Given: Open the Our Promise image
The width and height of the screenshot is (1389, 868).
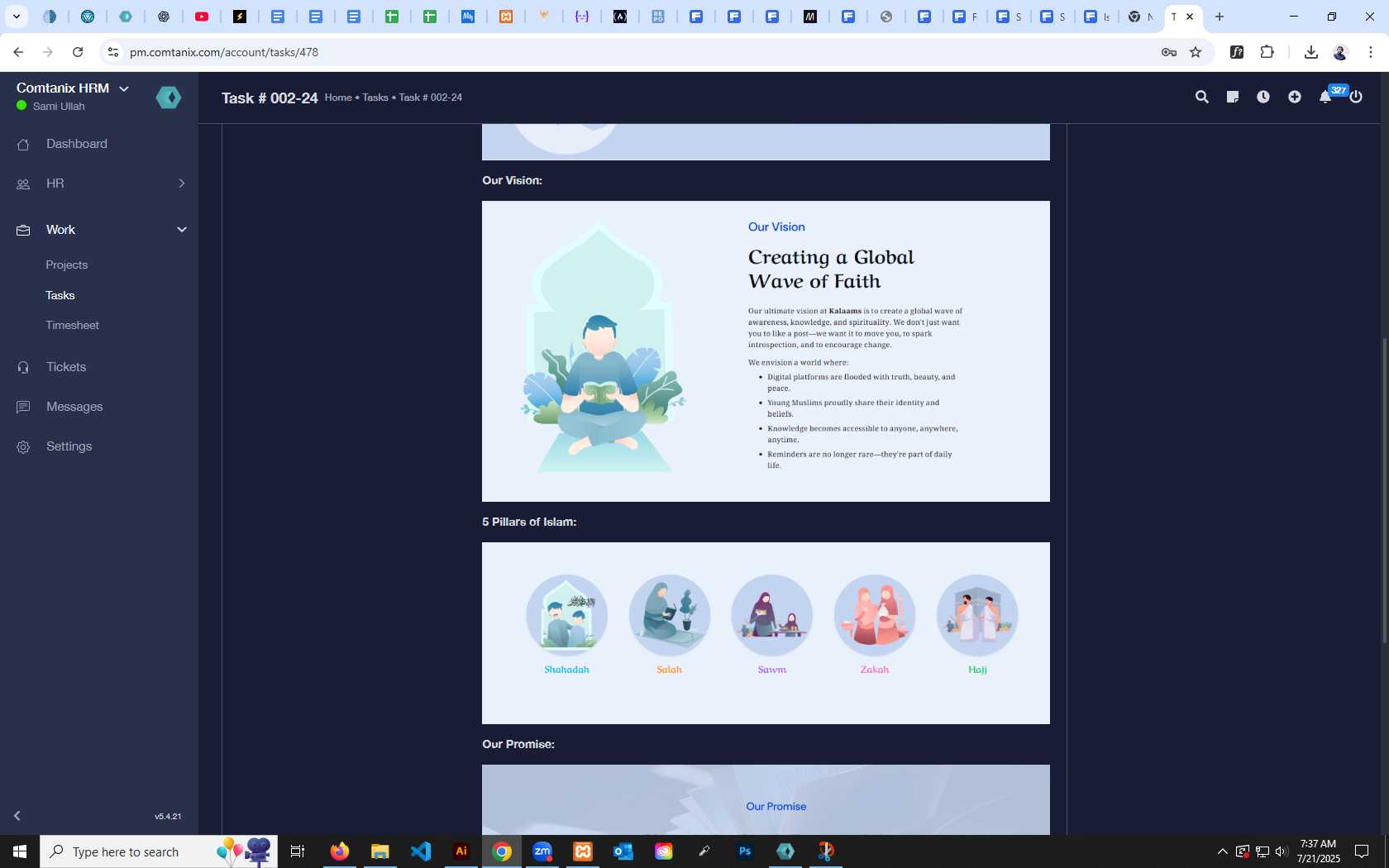Looking at the screenshot, I should [766, 799].
